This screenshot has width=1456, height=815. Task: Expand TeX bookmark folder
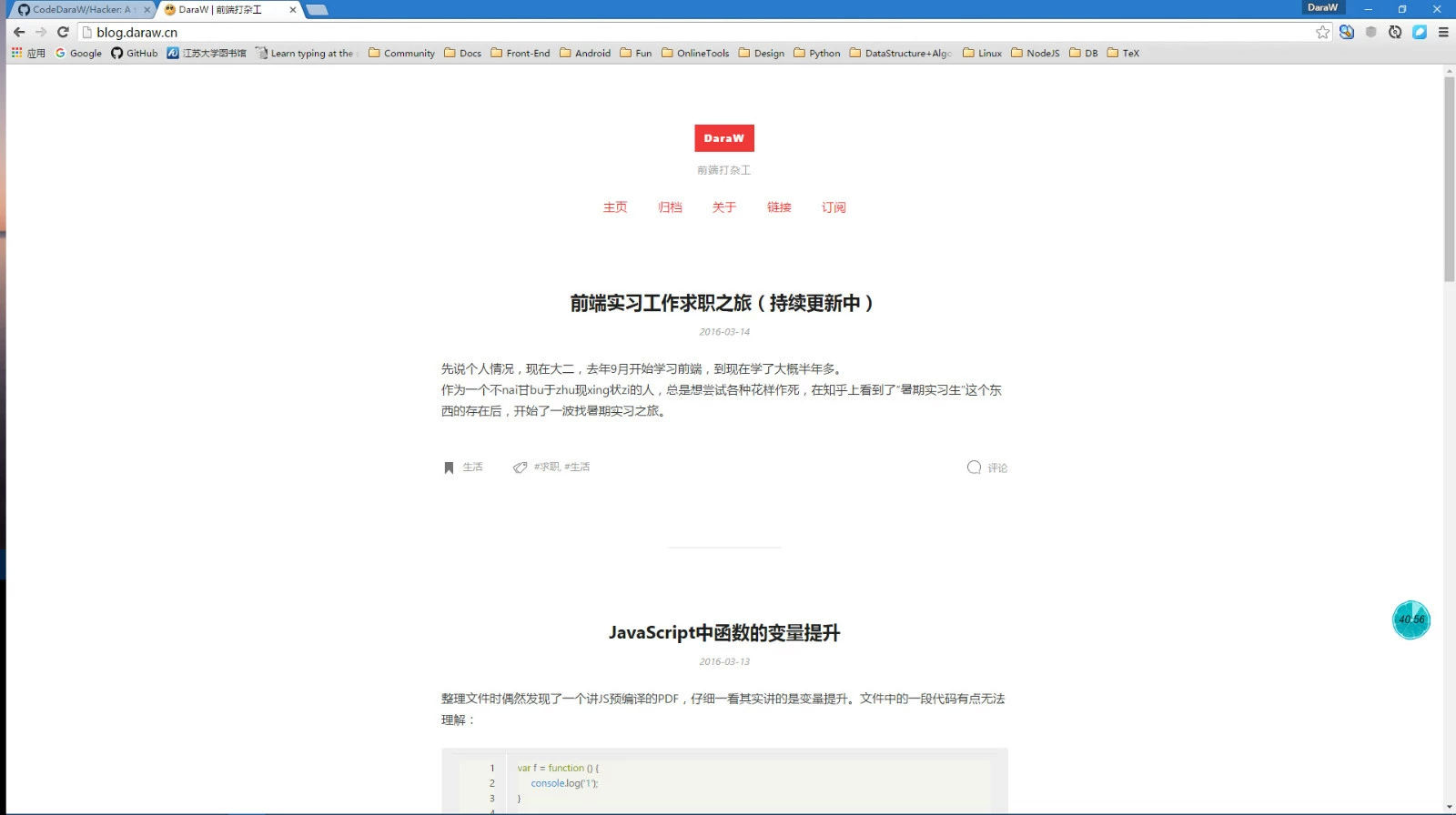point(1123,53)
